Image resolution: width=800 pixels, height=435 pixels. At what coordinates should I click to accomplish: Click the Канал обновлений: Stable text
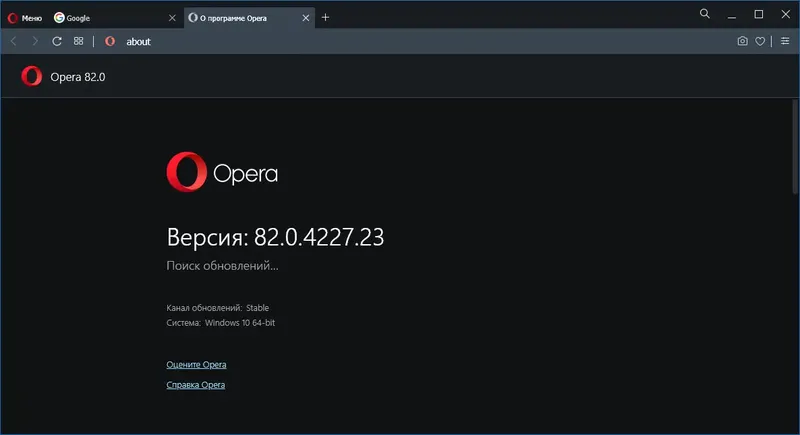217,308
